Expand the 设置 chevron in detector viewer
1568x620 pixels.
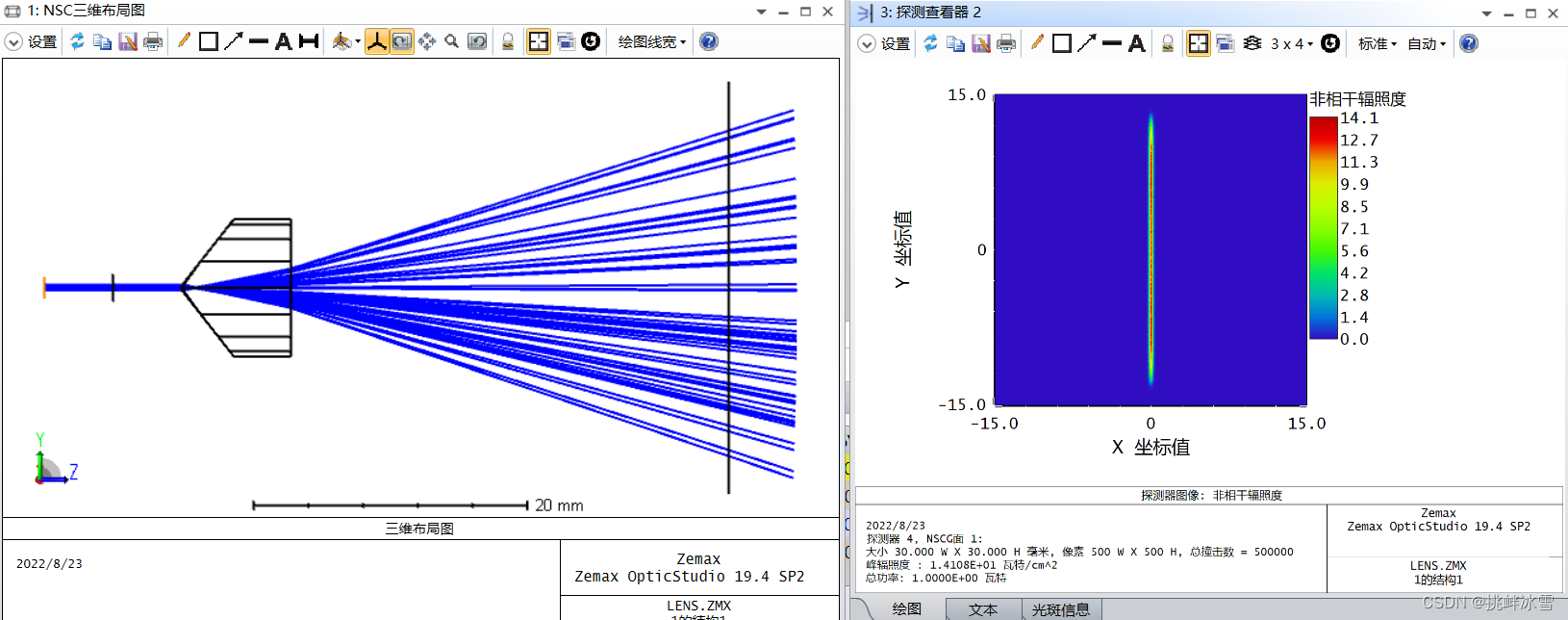867,43
